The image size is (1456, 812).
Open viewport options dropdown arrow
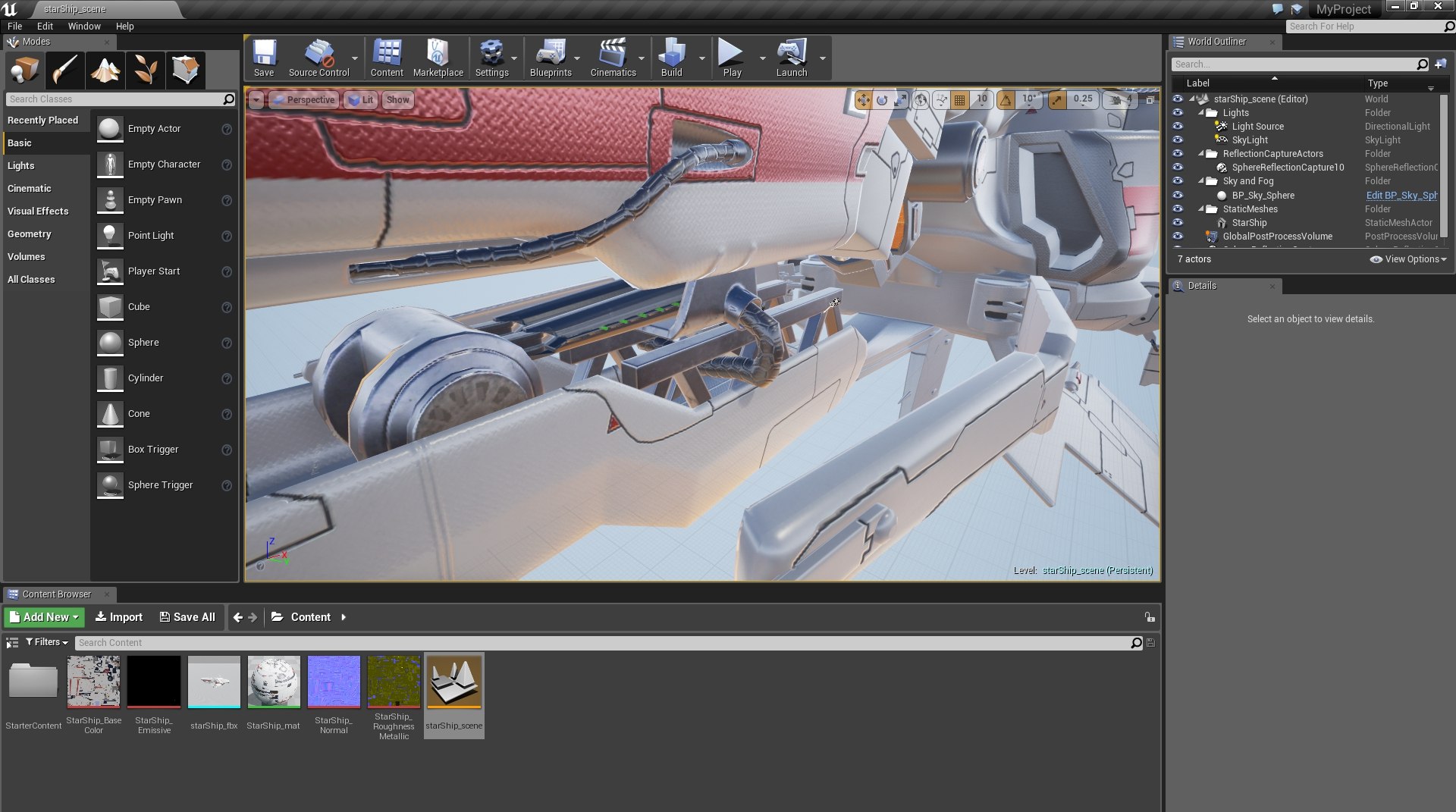(x=256, y=100)
